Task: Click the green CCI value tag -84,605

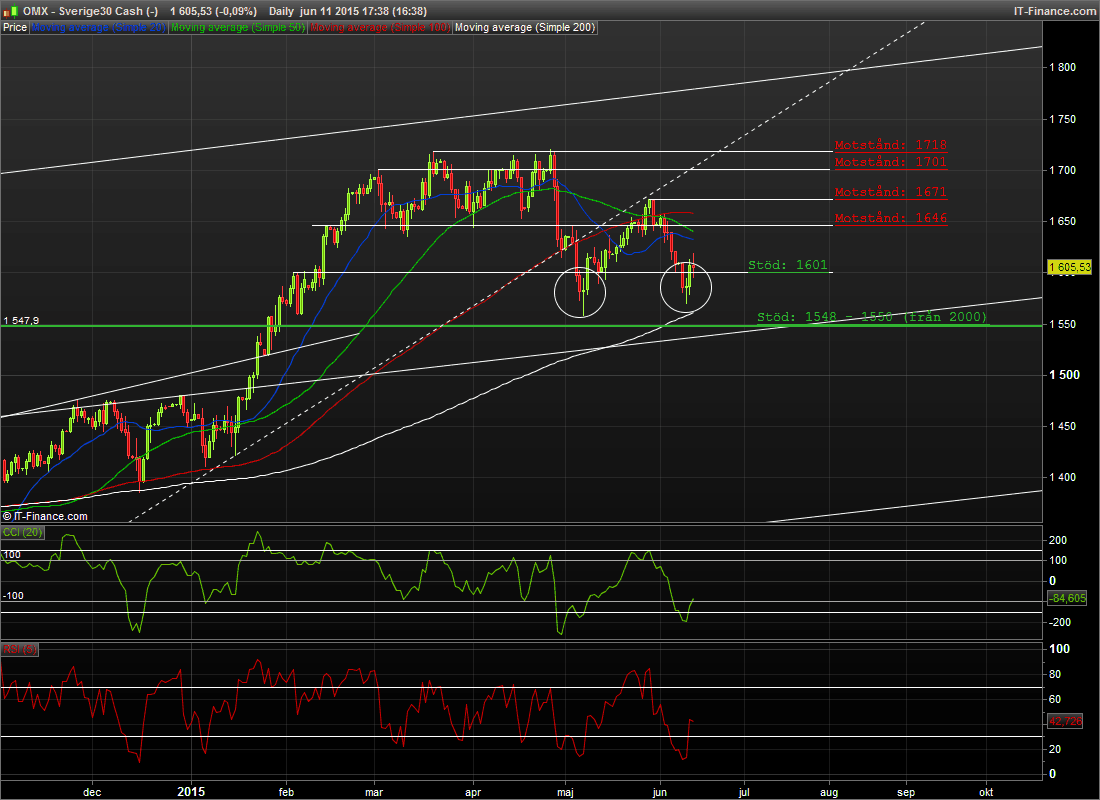Action: 1067,598
